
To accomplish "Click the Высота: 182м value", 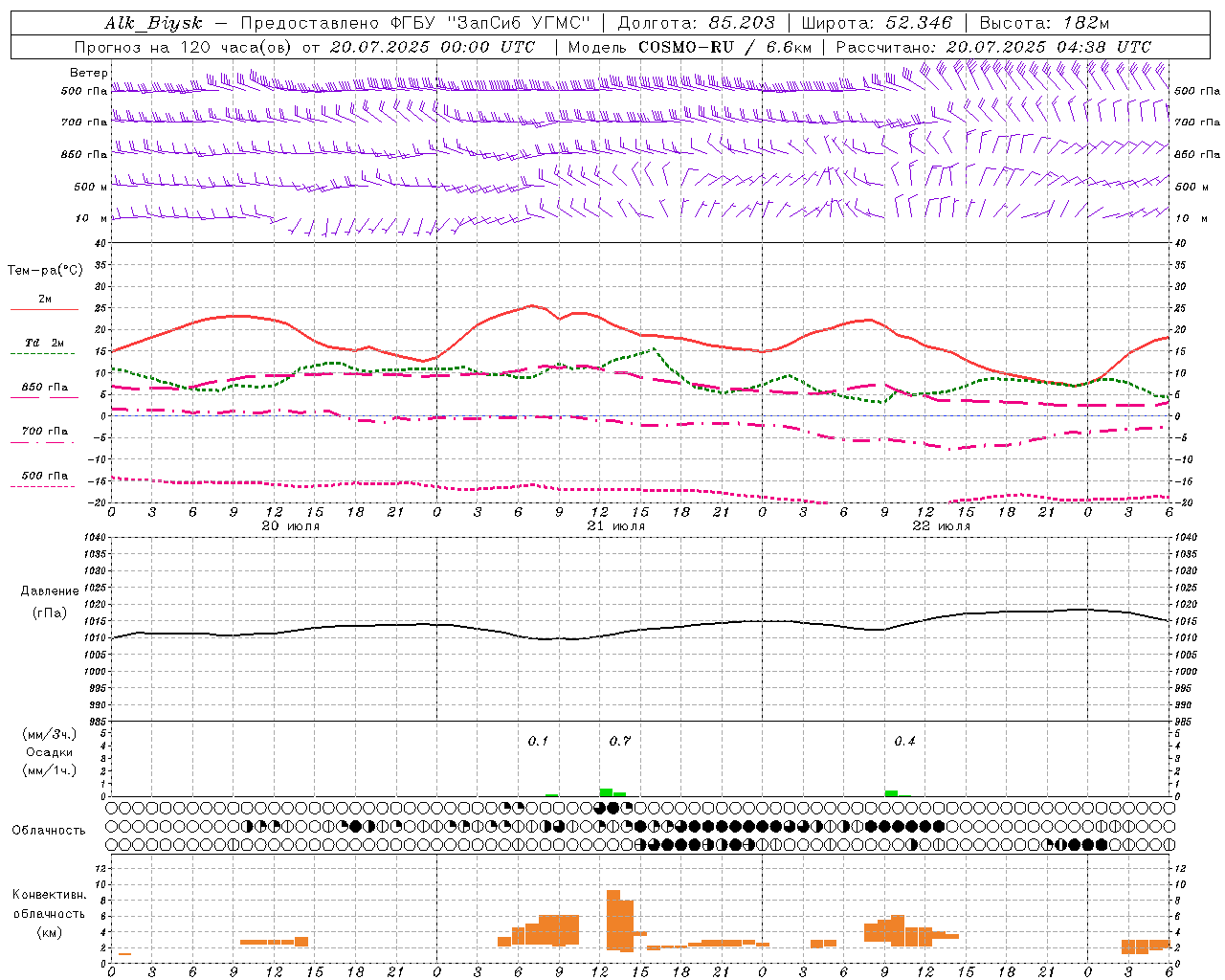I will click(1044, 24).
